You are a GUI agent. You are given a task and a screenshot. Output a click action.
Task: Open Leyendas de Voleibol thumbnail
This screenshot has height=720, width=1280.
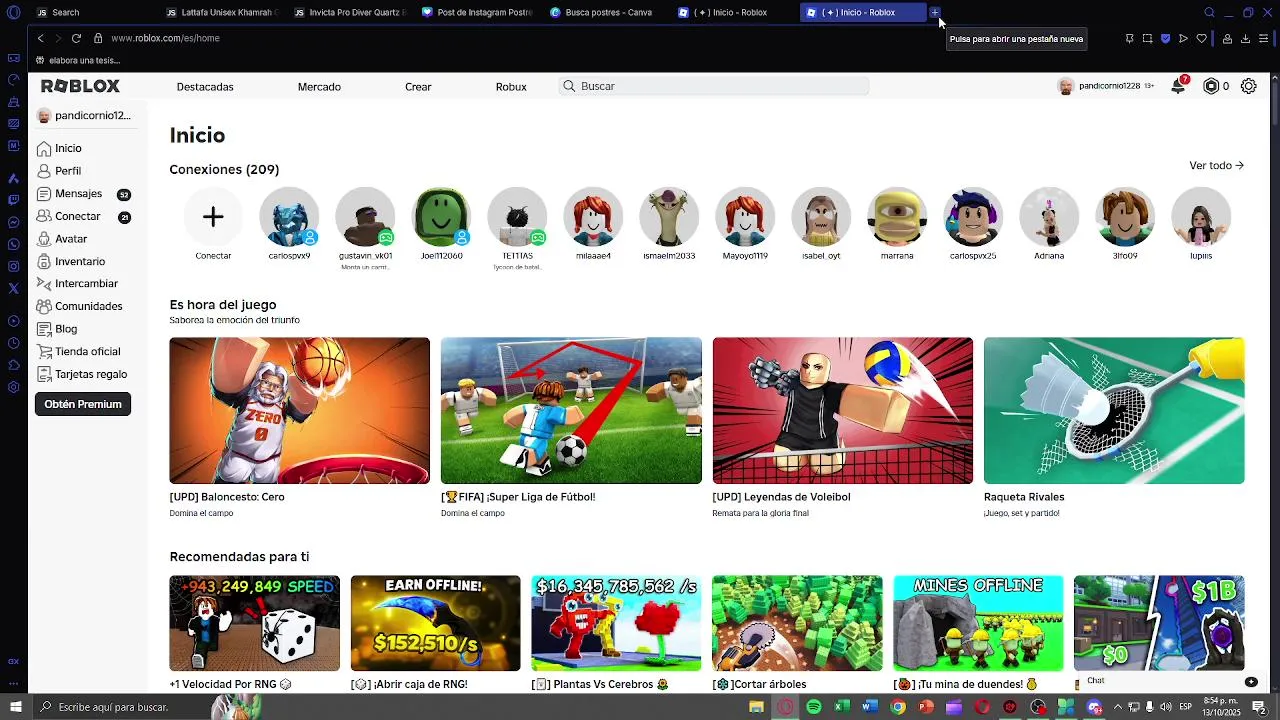click(x=842, y=411)
